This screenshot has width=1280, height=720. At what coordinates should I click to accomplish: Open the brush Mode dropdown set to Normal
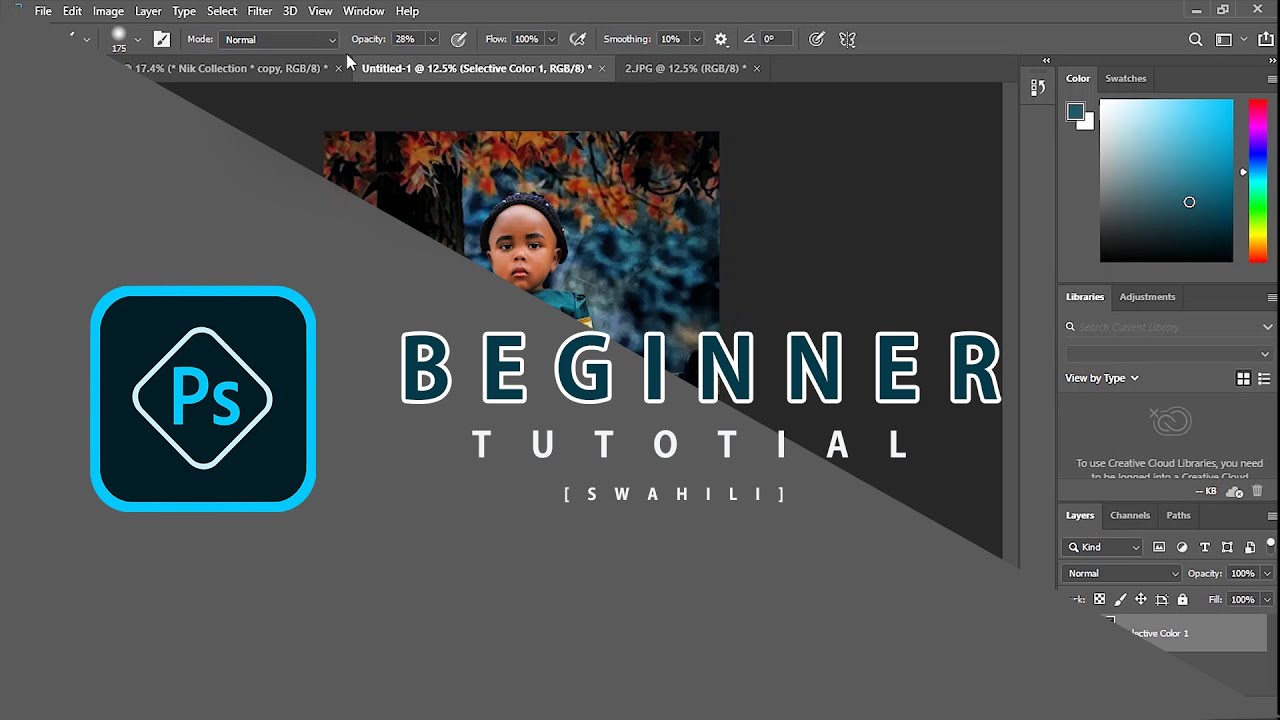[279, 40]
